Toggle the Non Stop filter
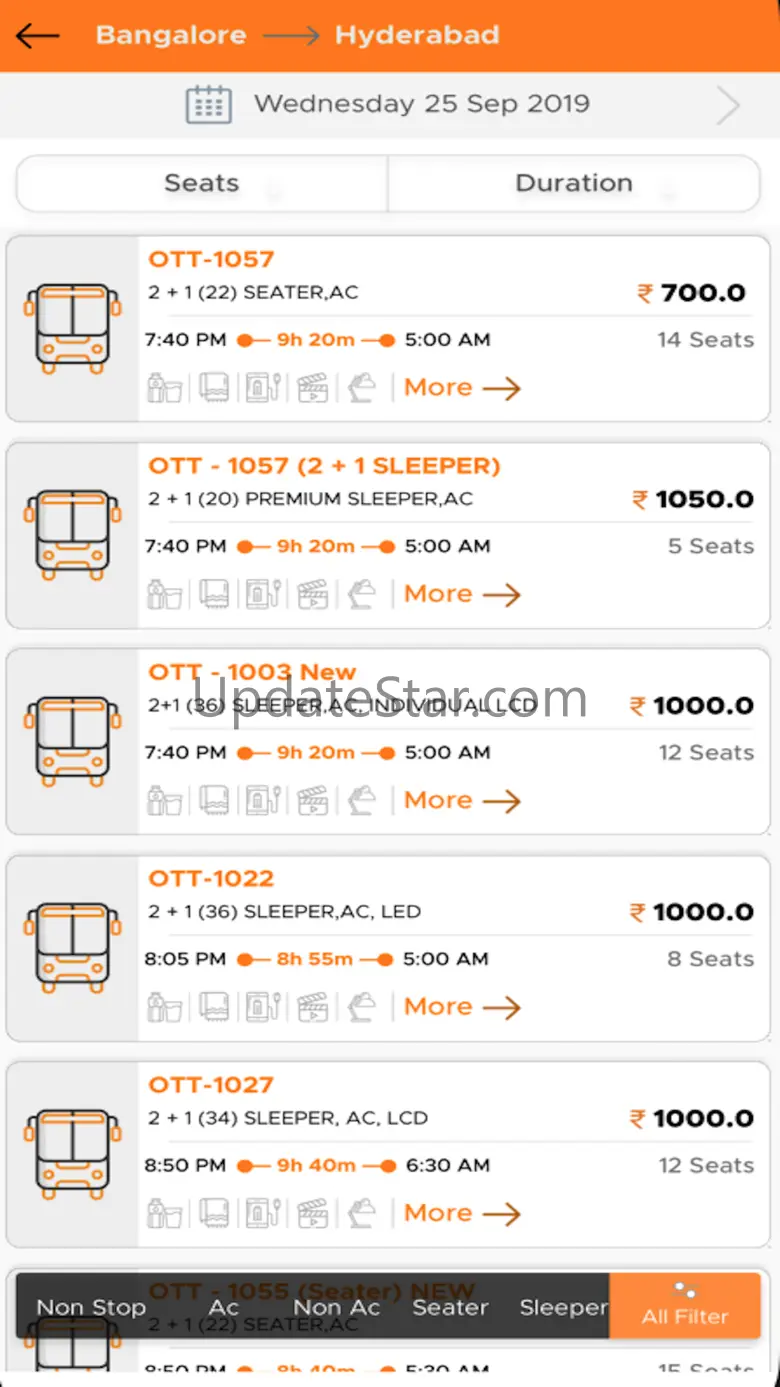780x1387 pixels. [x=91, y=1307]
